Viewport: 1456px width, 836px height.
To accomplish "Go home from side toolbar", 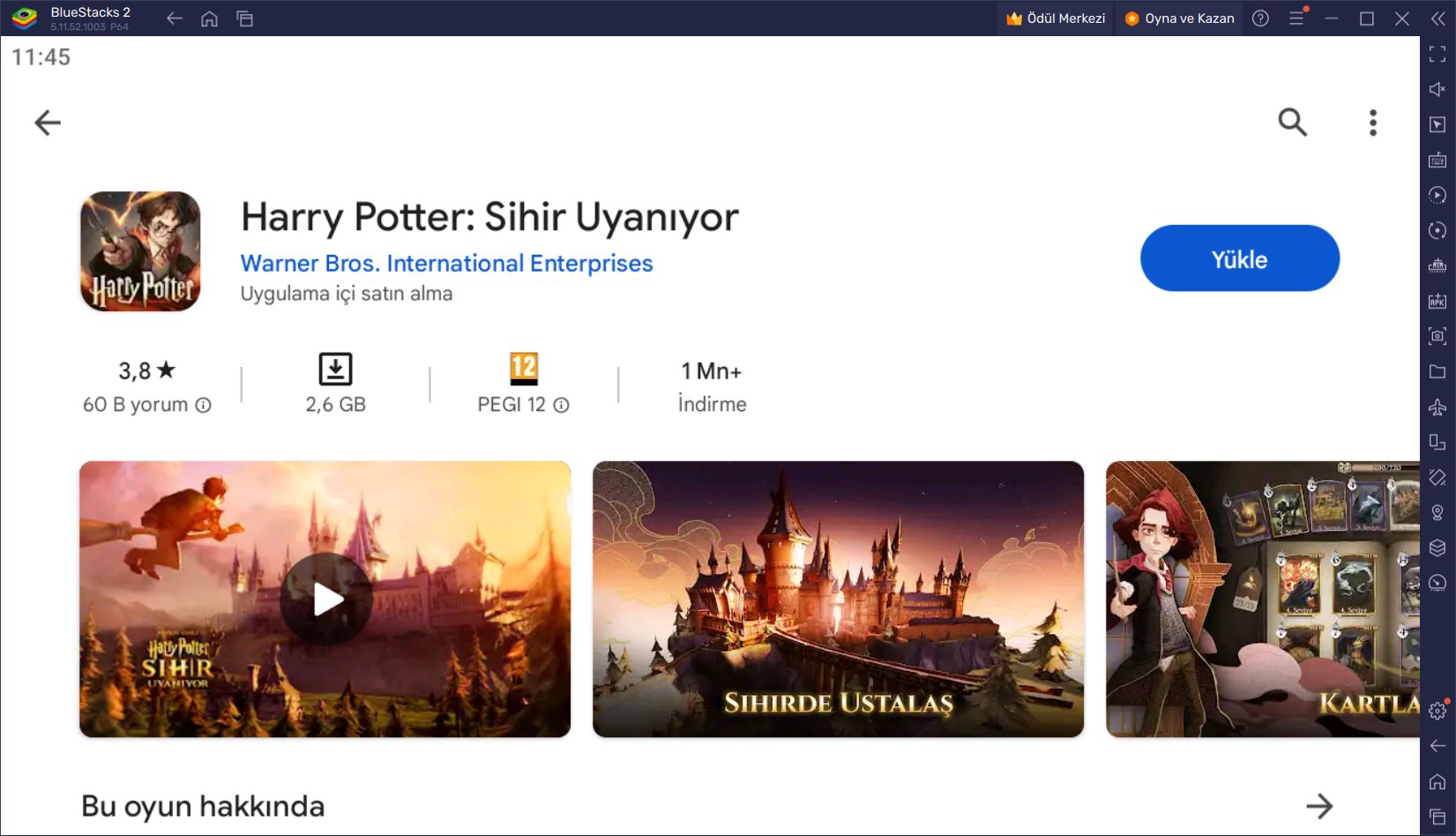I will [x=1437, y=781].
